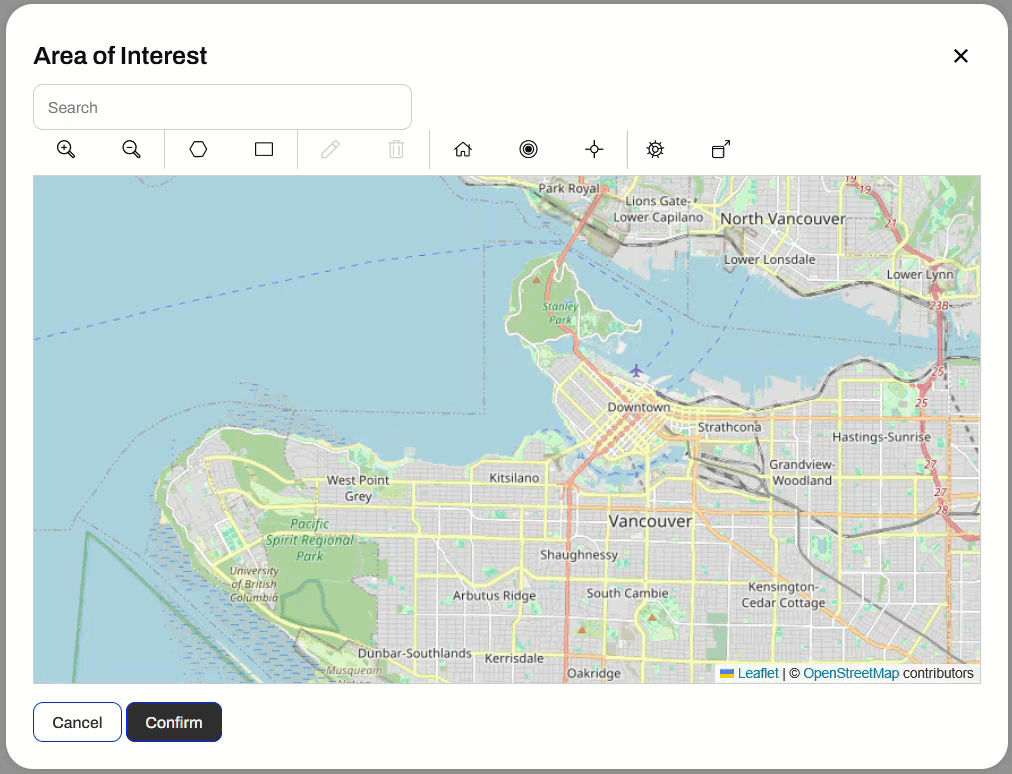Click the expand map external icon

coord(721,149)
